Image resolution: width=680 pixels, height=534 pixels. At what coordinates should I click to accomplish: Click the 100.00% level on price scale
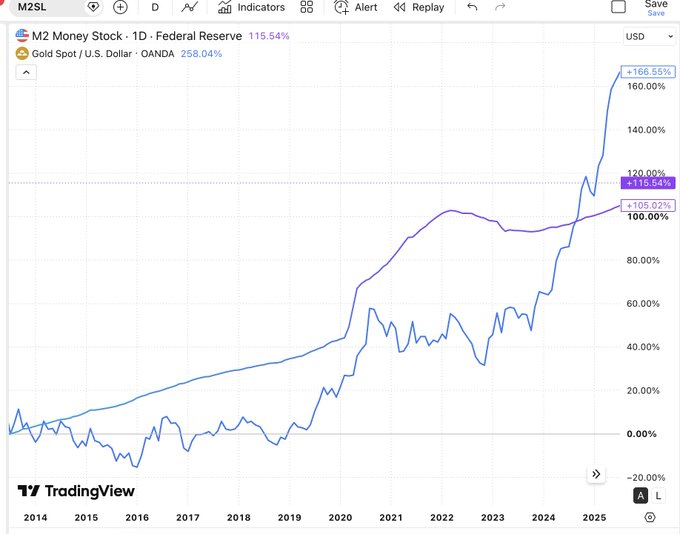point(647,216)
